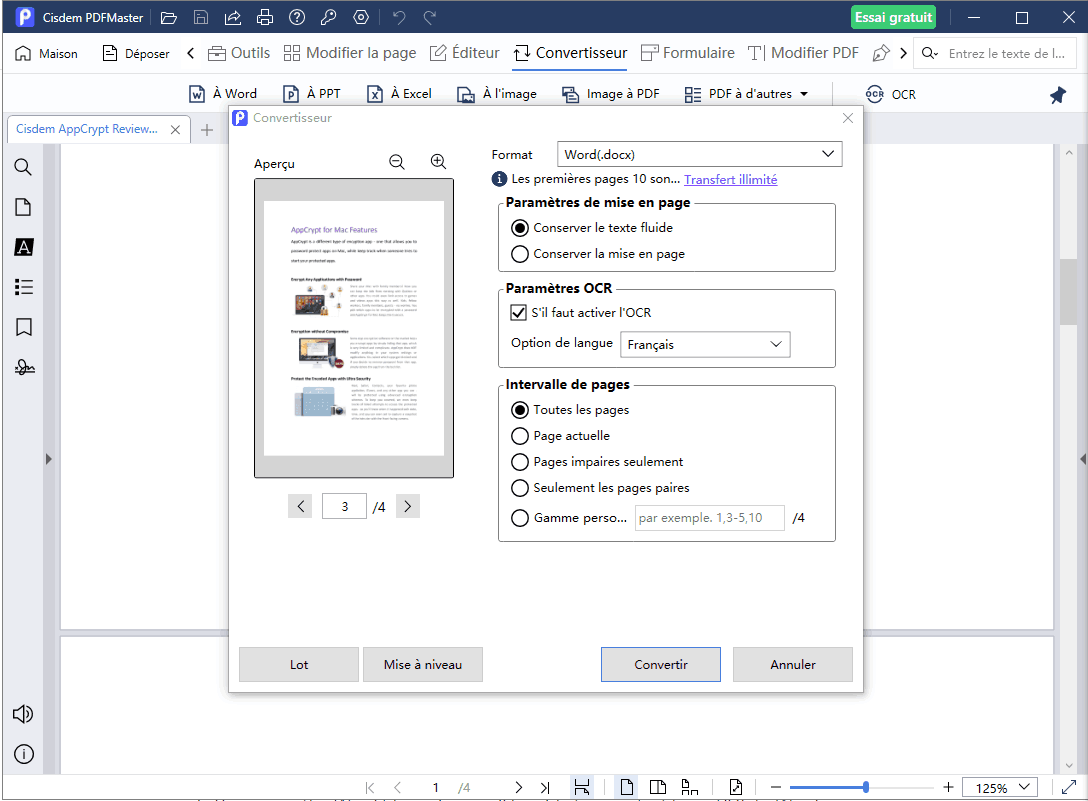Image resolution: width=1088 pixels, height=801 pixels.
Task: Pin the toolbar with pushpin icon
Action: 1057,95
